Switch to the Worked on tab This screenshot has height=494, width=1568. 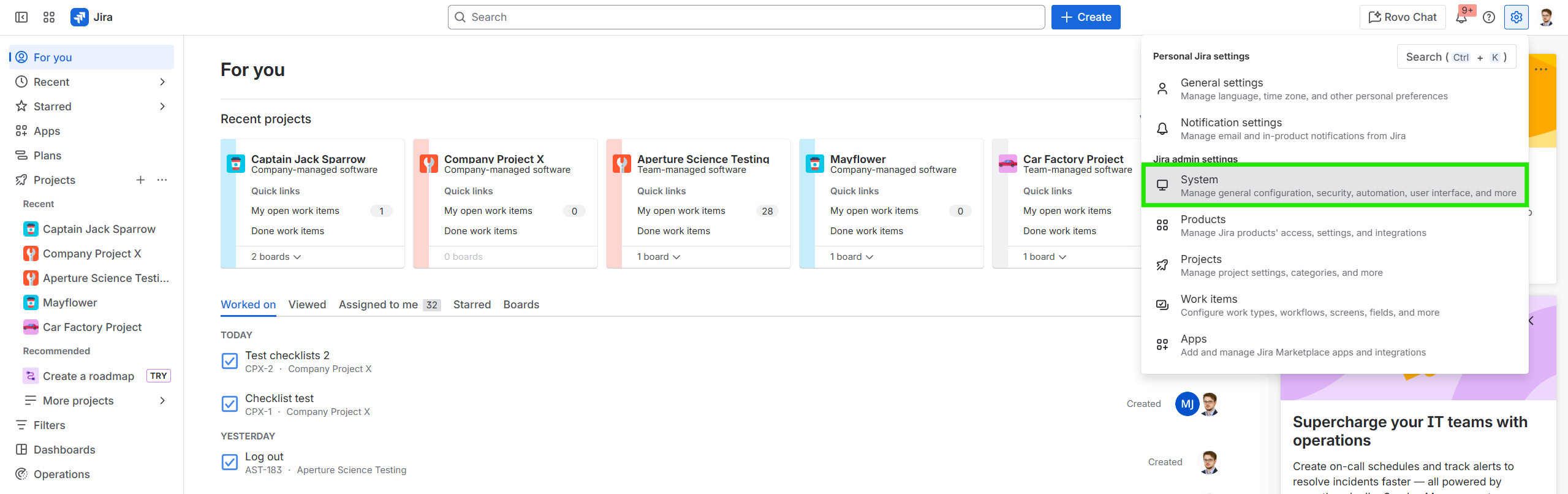click(248, 305)
